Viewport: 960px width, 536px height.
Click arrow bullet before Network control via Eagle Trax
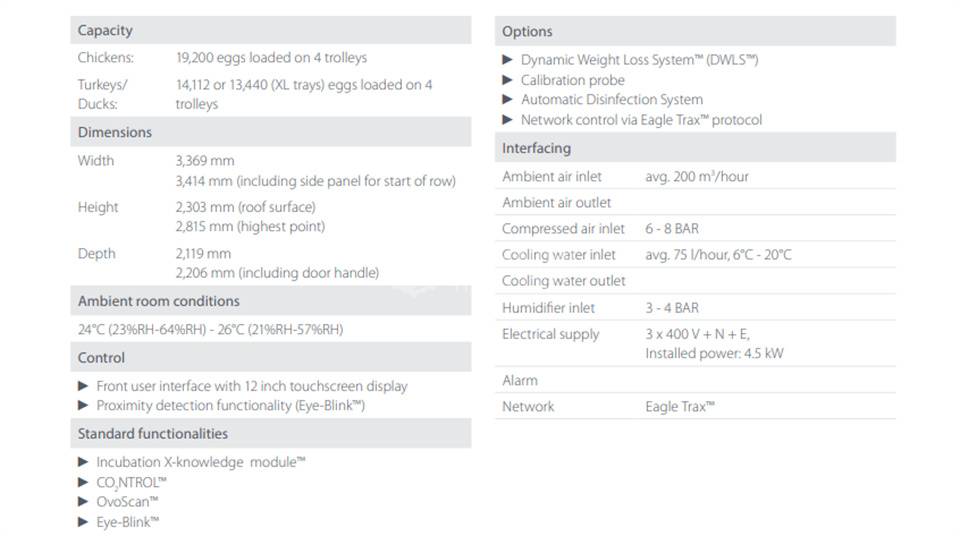click(507, 119)
